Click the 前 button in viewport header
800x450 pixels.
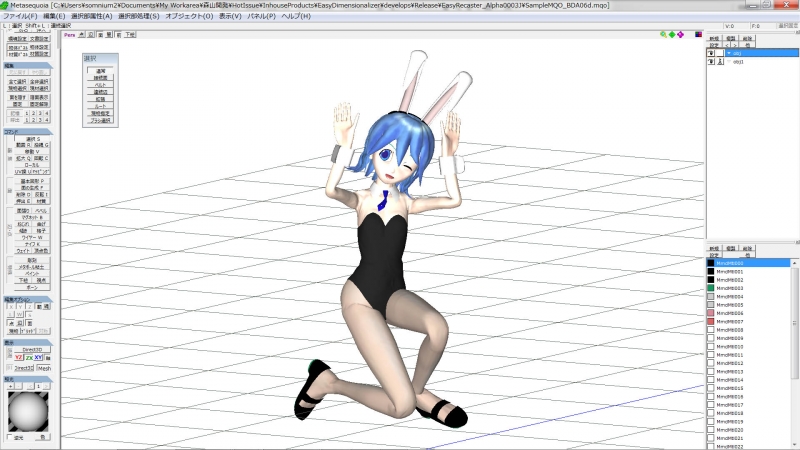[x=118, y=35]
